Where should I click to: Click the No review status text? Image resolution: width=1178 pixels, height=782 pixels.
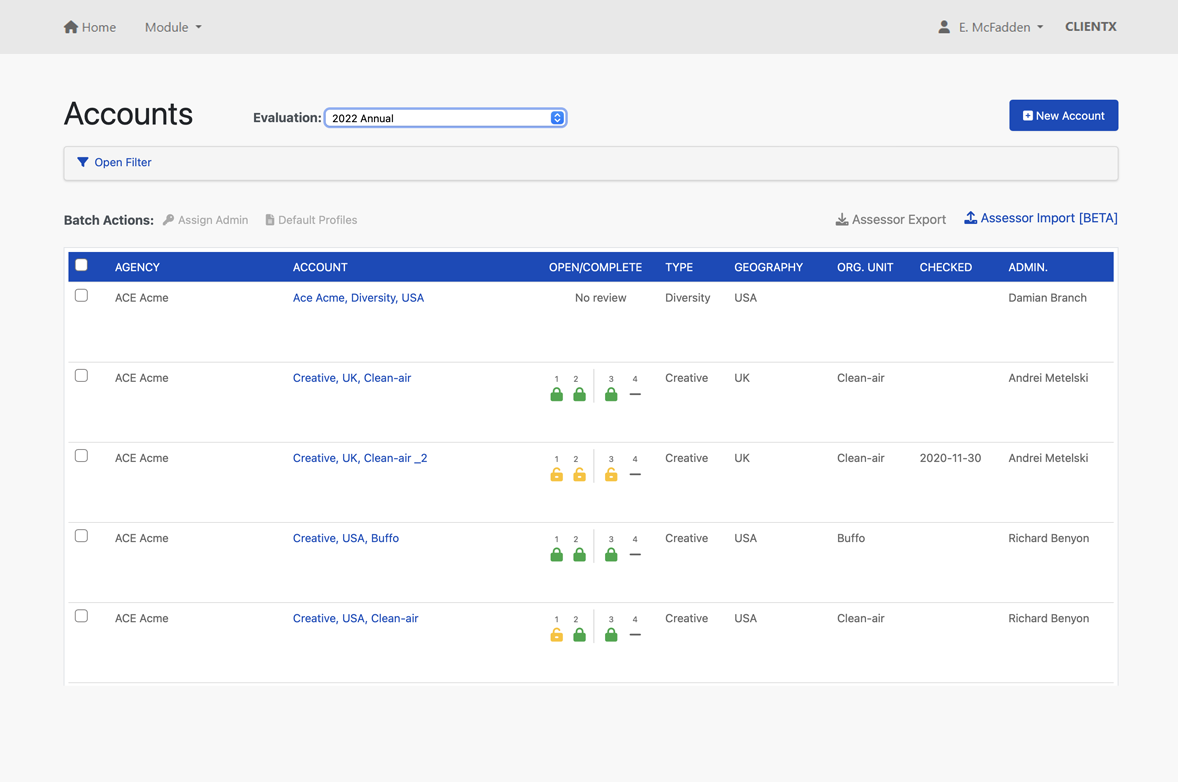(600, 297)
